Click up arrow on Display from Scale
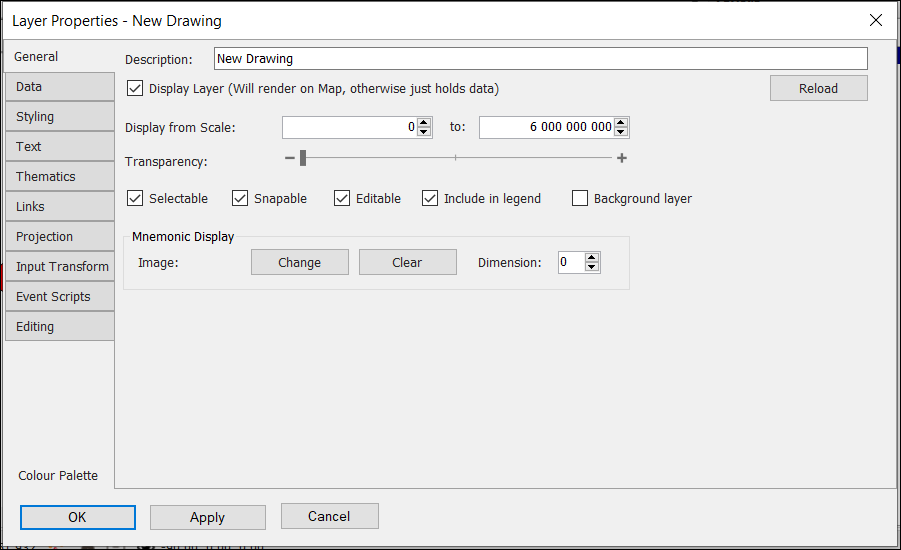901x550 pixels. pyautogui.click(x=424, y=123)
